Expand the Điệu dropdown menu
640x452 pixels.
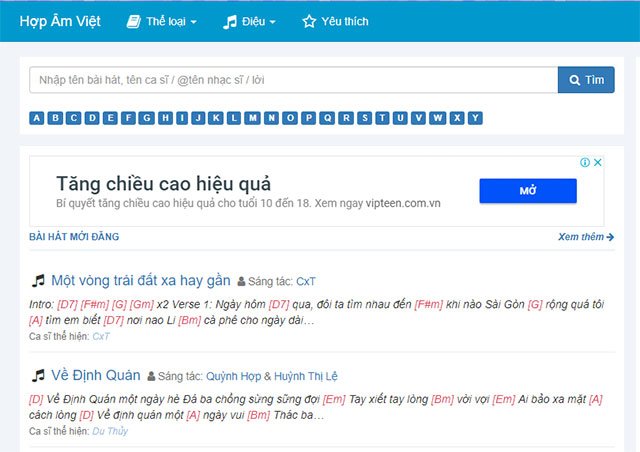(x=249, y=21)
